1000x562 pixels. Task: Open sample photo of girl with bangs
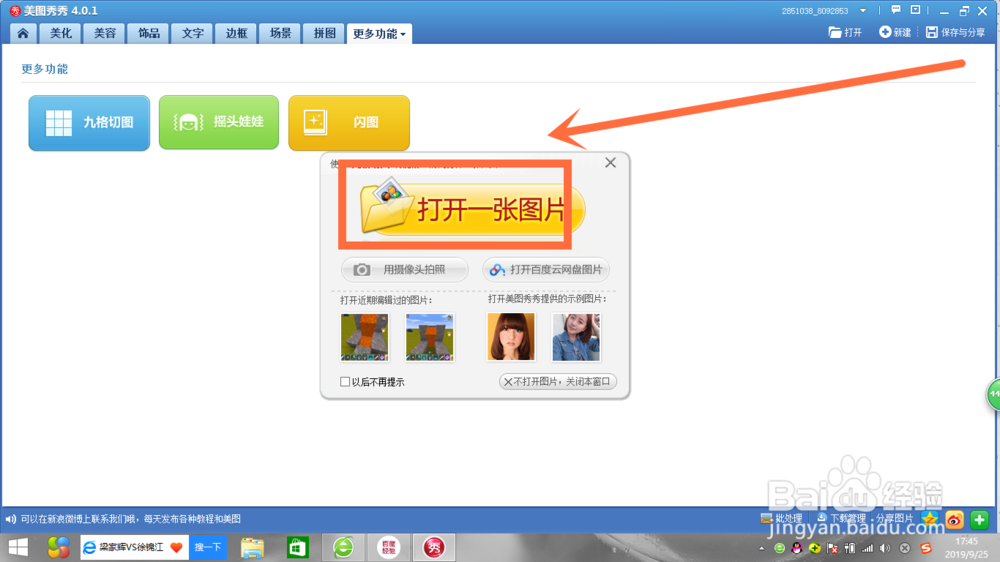(511, 337)
